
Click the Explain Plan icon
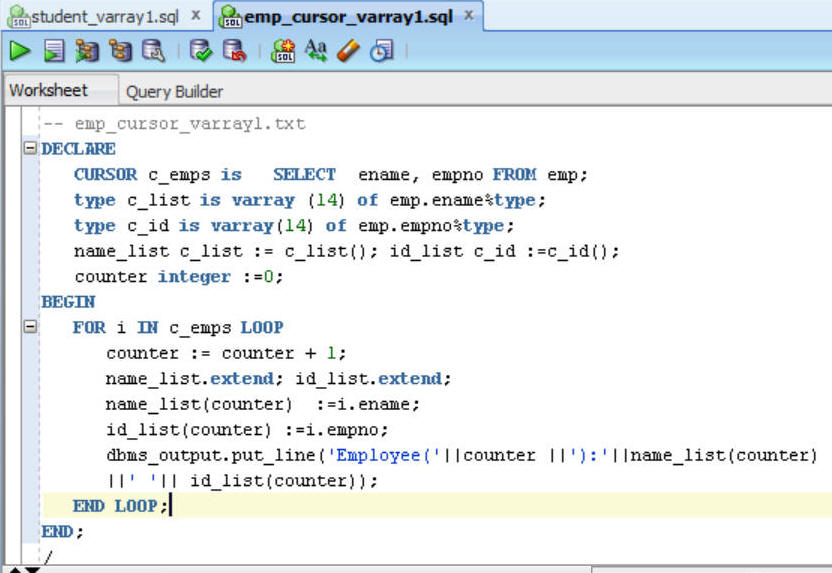[87, 51]
